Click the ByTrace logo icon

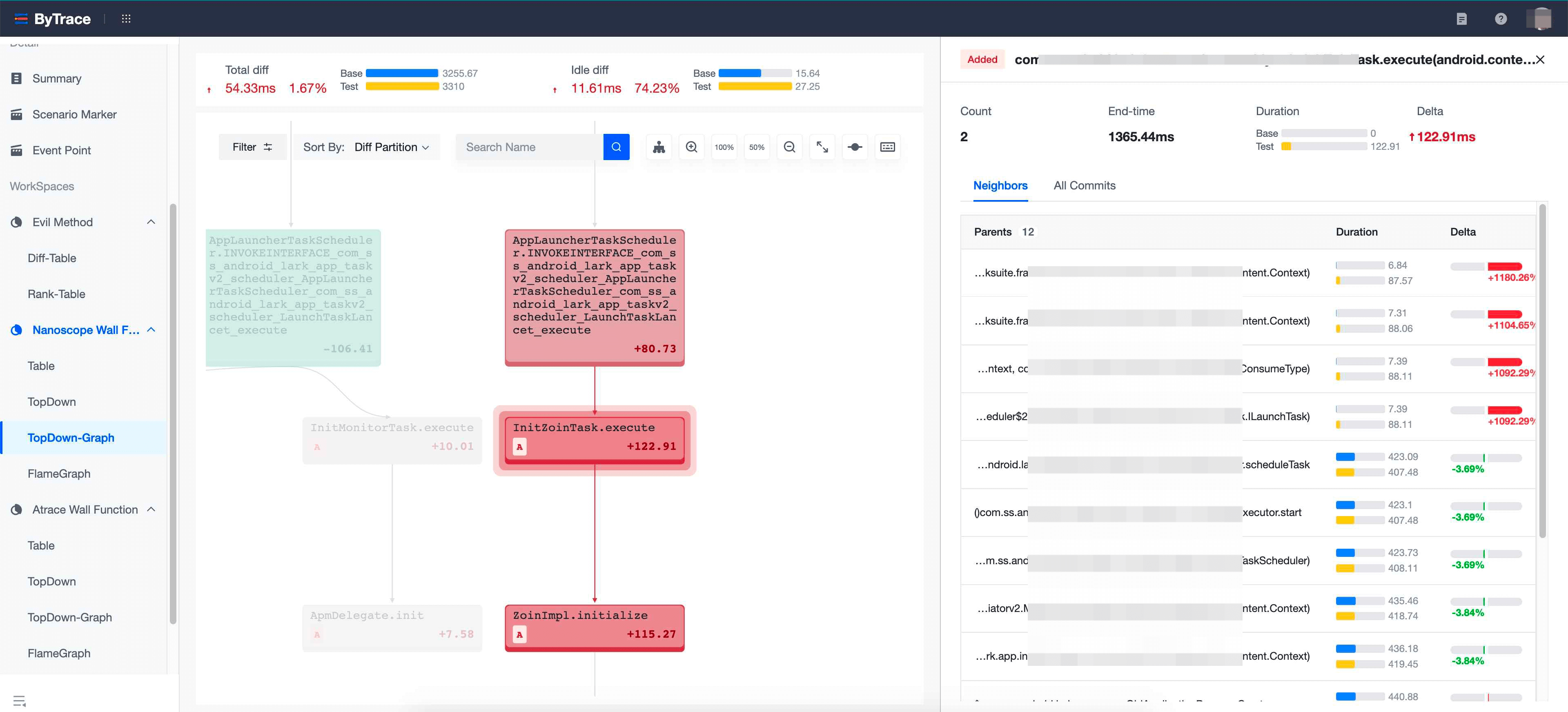click(21, 18)
